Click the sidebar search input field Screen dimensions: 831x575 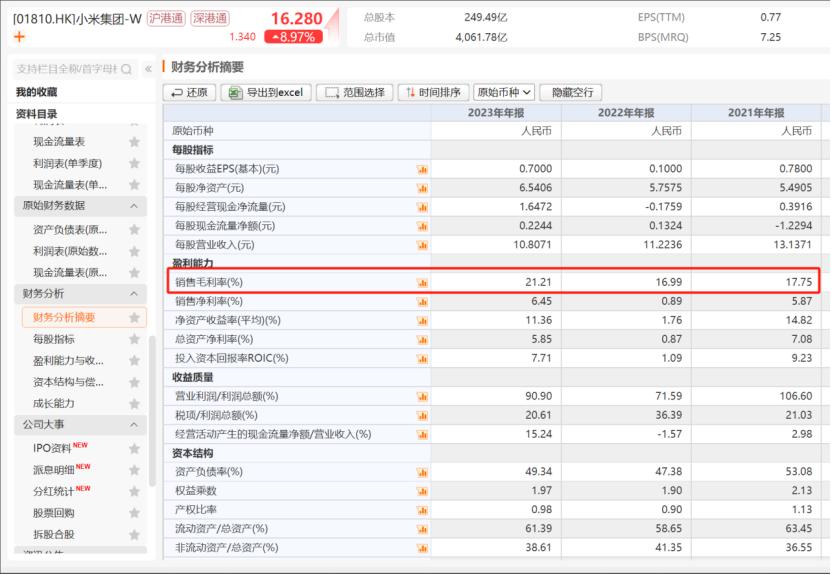click(x=74, y=69)
